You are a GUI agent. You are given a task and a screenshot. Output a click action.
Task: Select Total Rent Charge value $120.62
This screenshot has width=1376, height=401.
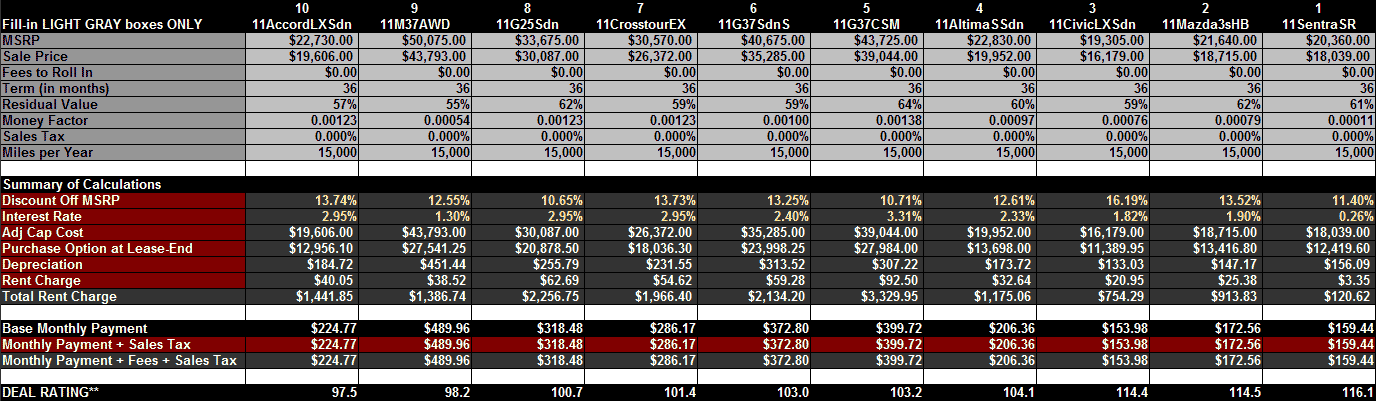(x=1321, y=296)
